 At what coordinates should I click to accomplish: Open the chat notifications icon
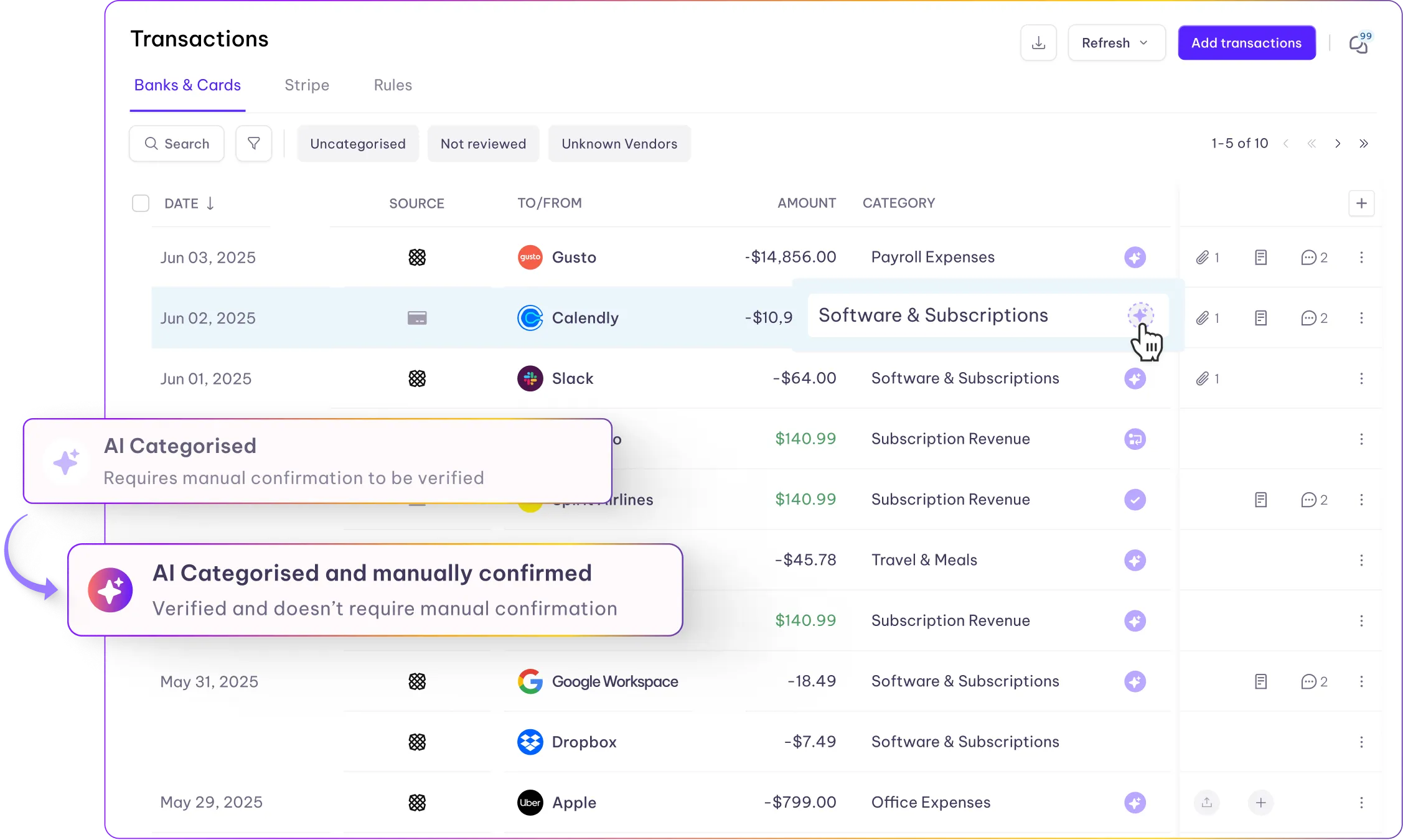click(x=1359, y=44)
